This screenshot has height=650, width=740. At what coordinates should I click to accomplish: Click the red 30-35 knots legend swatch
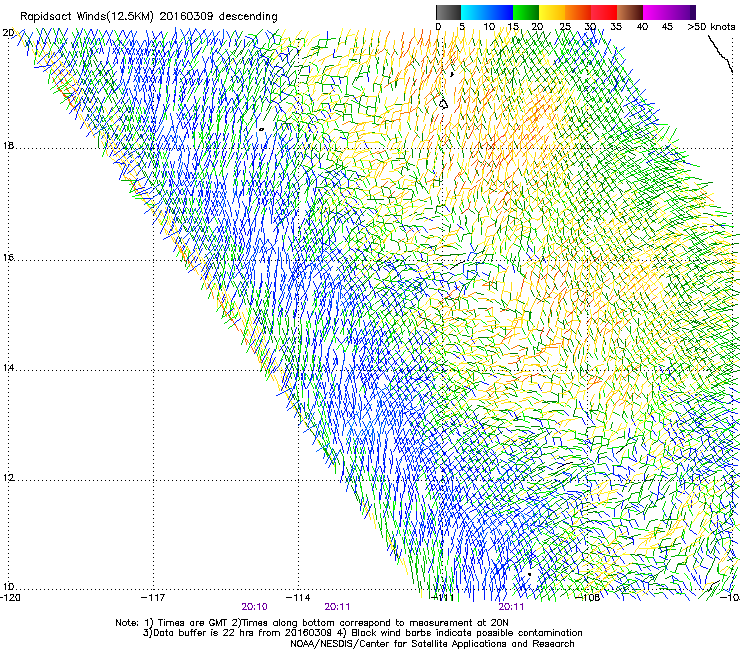click(604, 12)
